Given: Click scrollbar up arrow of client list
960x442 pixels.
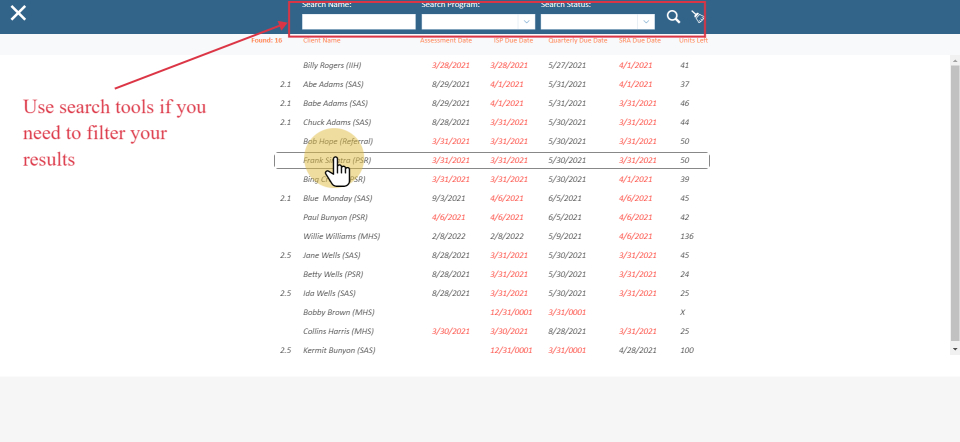Looking at the screenshot, I should (954, 59).
